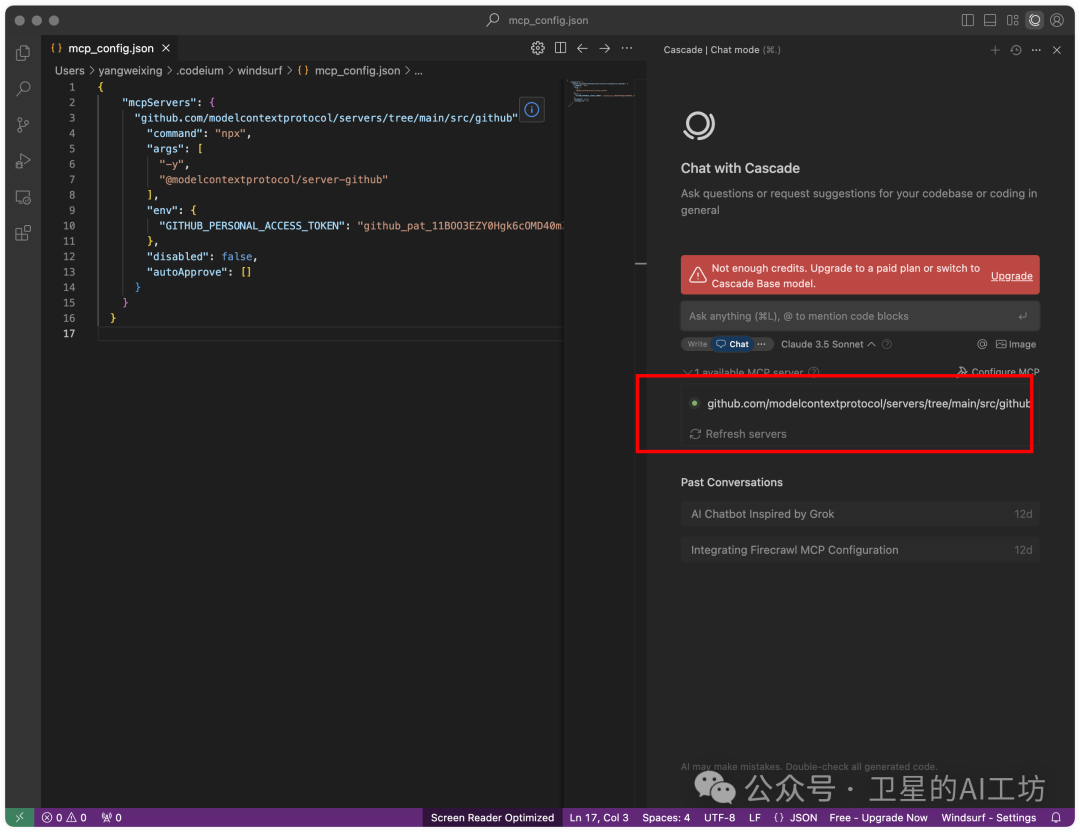The width and height of the screenshot is (1080, 832).
Task: Split the editor with split icon
Action: coord(561,48)
